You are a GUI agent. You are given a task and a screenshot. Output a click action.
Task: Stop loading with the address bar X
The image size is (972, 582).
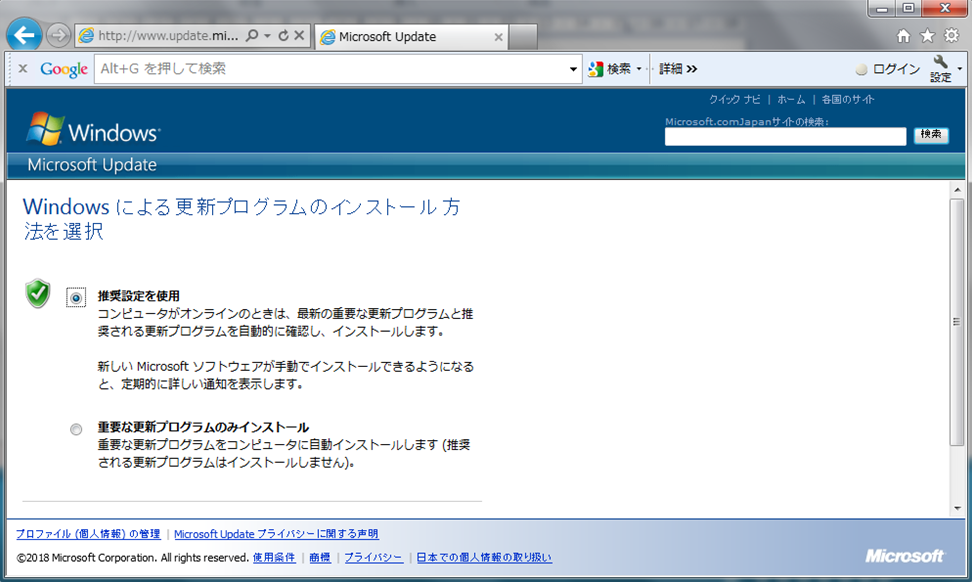pyautogui.click(x=299, y=35)
